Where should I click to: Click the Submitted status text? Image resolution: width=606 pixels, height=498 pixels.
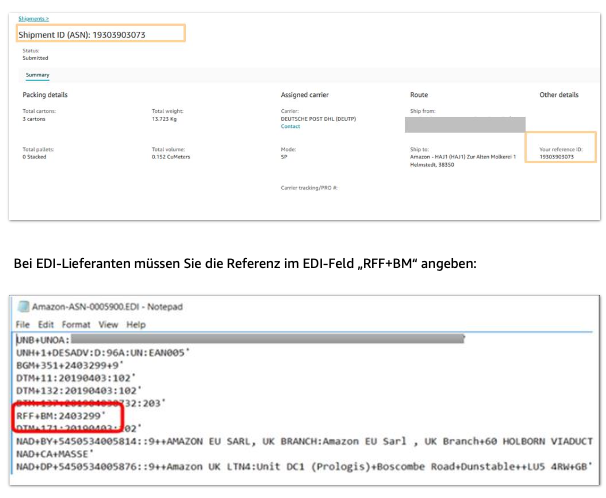[x=35, y=58]
